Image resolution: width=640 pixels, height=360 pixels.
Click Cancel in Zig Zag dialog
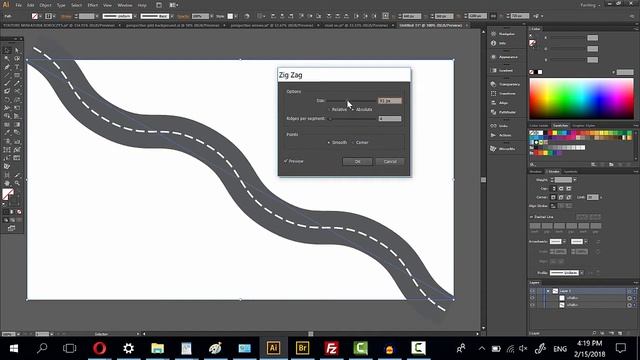390,162
